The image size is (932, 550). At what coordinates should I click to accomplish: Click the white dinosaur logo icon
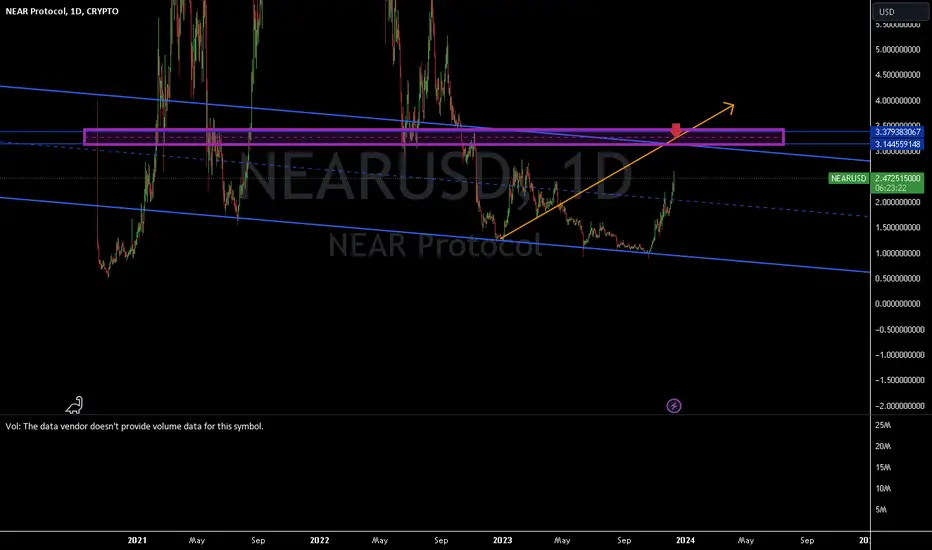tap(74, 405)
